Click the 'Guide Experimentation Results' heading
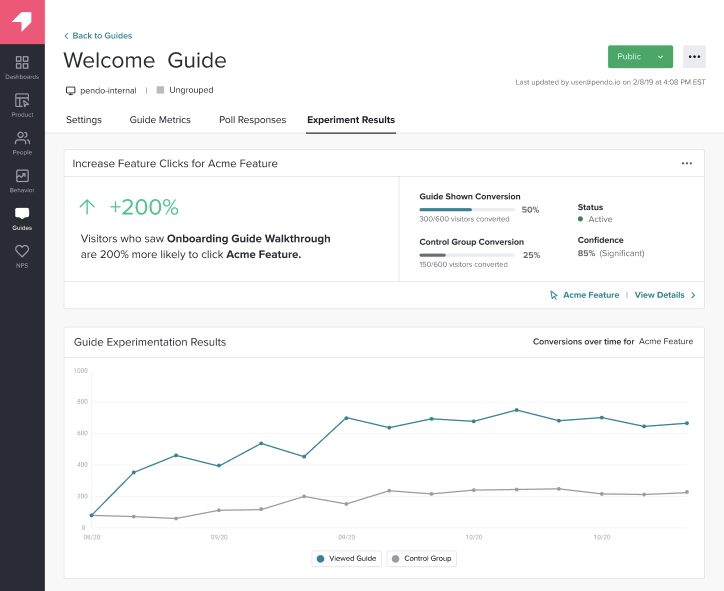The image size is (724, 591). [150, 342]
